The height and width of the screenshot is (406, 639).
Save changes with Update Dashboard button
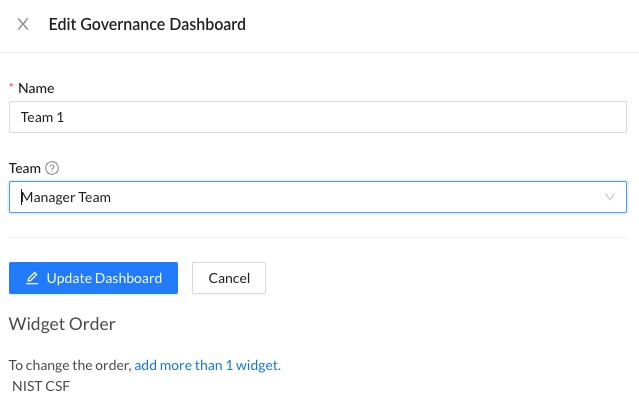(93, 278)
